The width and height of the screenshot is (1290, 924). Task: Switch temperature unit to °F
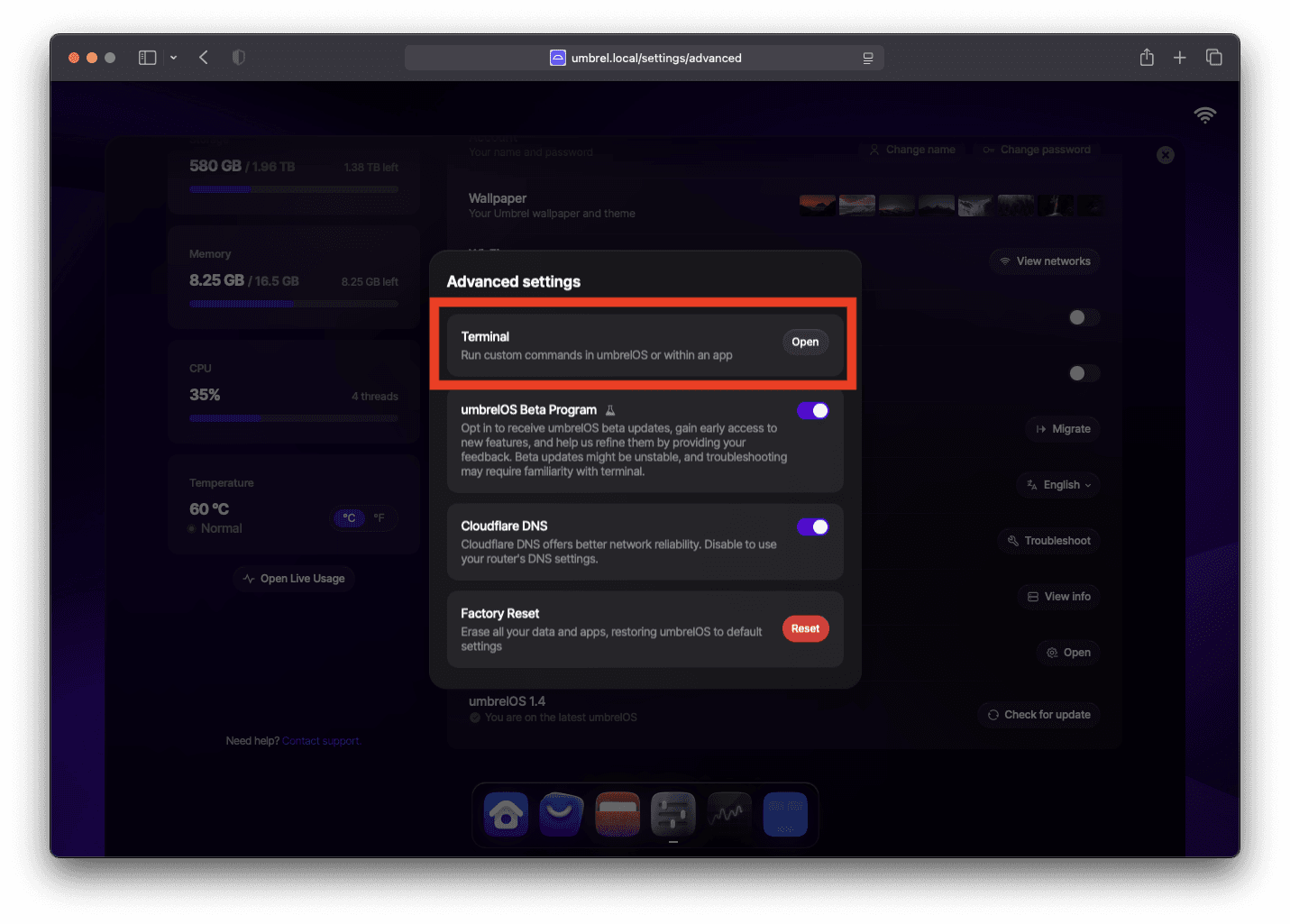click(380, 518)
